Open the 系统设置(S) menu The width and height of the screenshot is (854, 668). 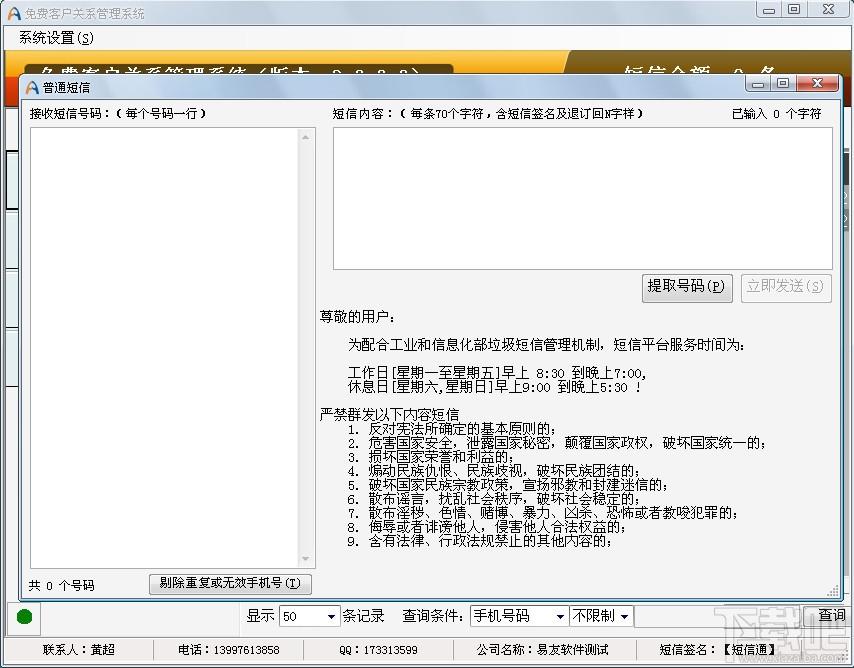[x=56, y=38]
